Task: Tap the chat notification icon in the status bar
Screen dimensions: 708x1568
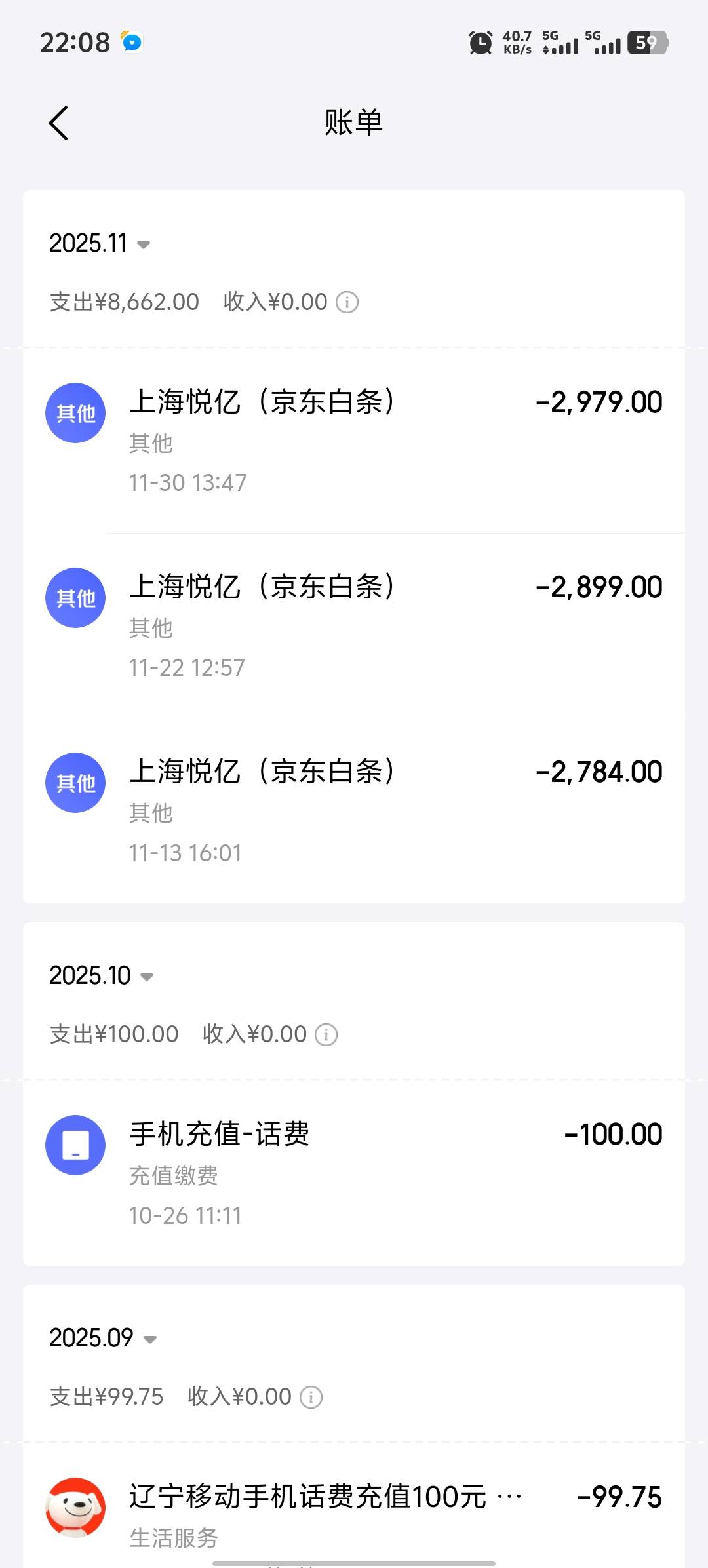Action: 132,43
